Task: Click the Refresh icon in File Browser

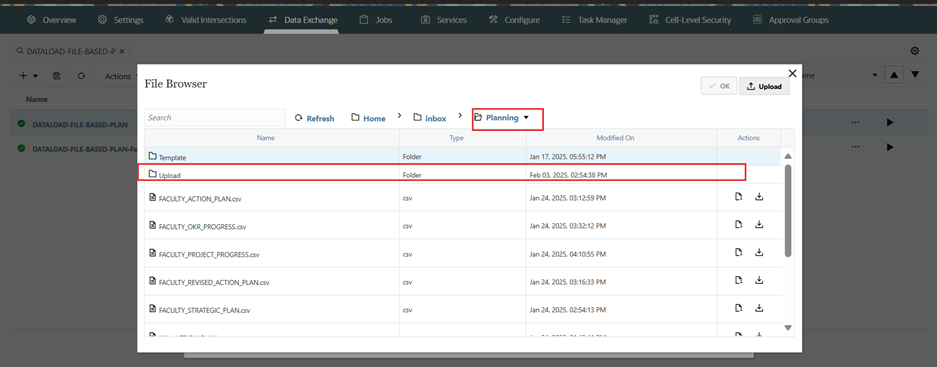Action: [x=299, y=118]
